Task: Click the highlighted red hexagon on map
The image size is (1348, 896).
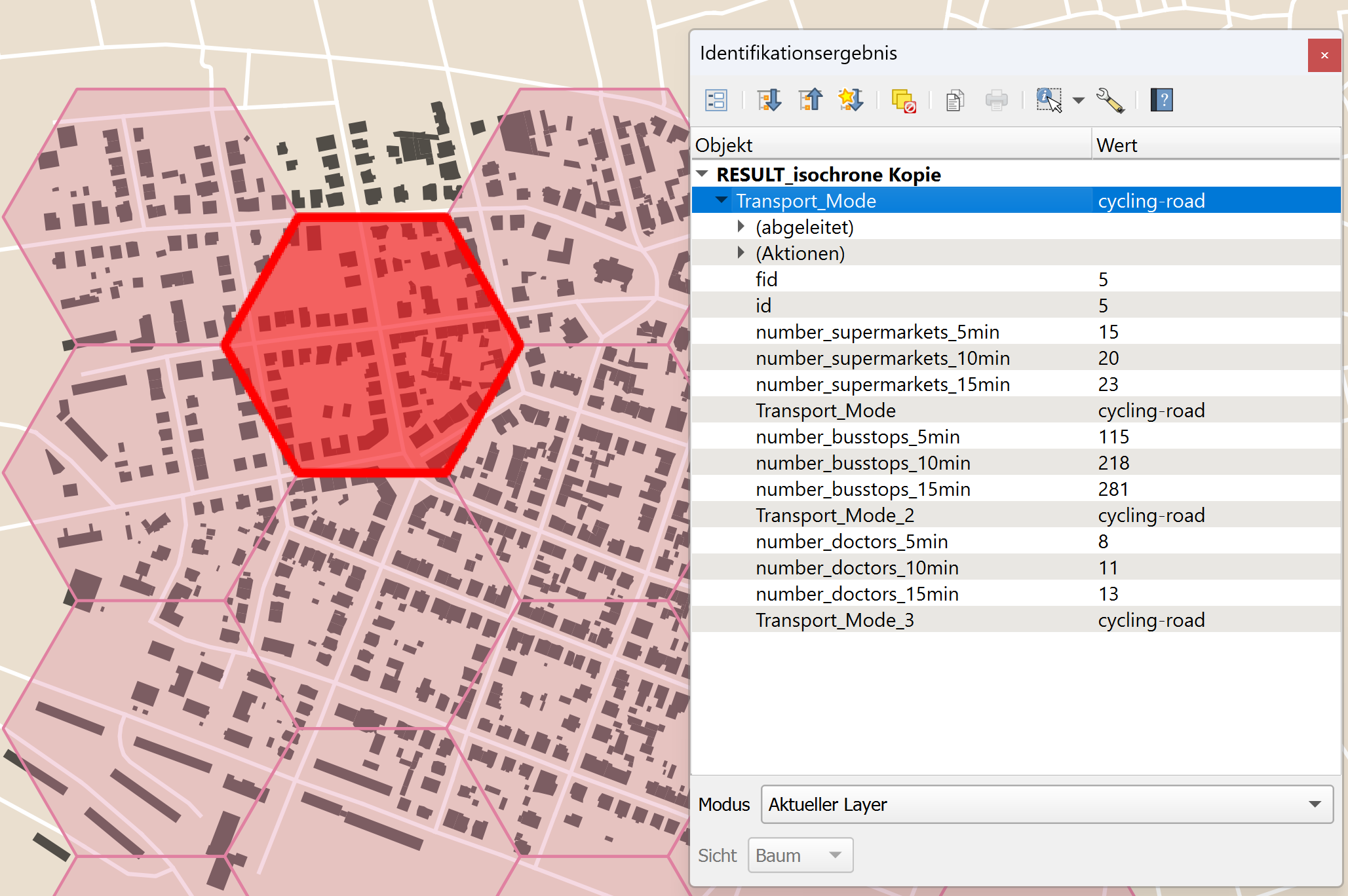Action: [x=372, y=345]
